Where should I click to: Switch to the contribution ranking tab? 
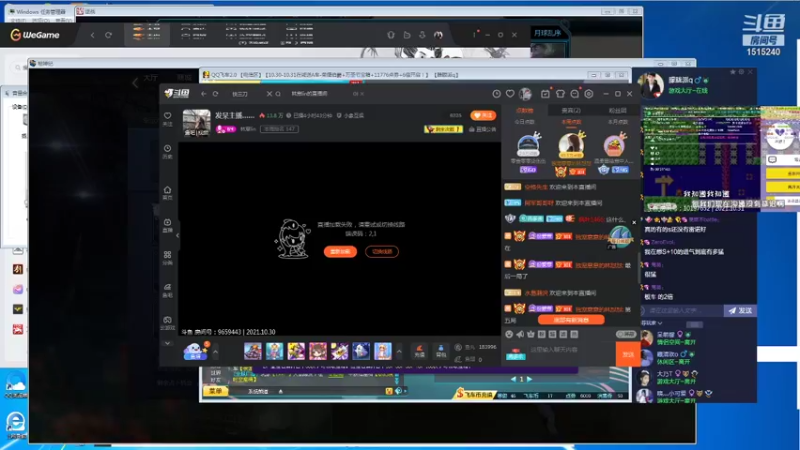pos(524,110)
